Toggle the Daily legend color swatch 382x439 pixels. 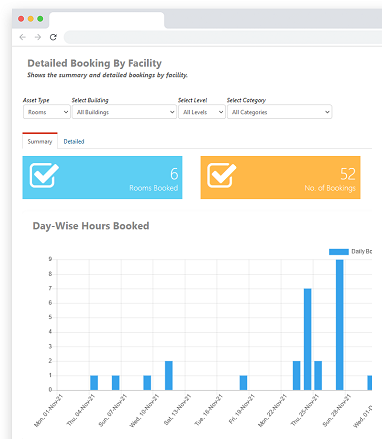(x=339, y=252)
